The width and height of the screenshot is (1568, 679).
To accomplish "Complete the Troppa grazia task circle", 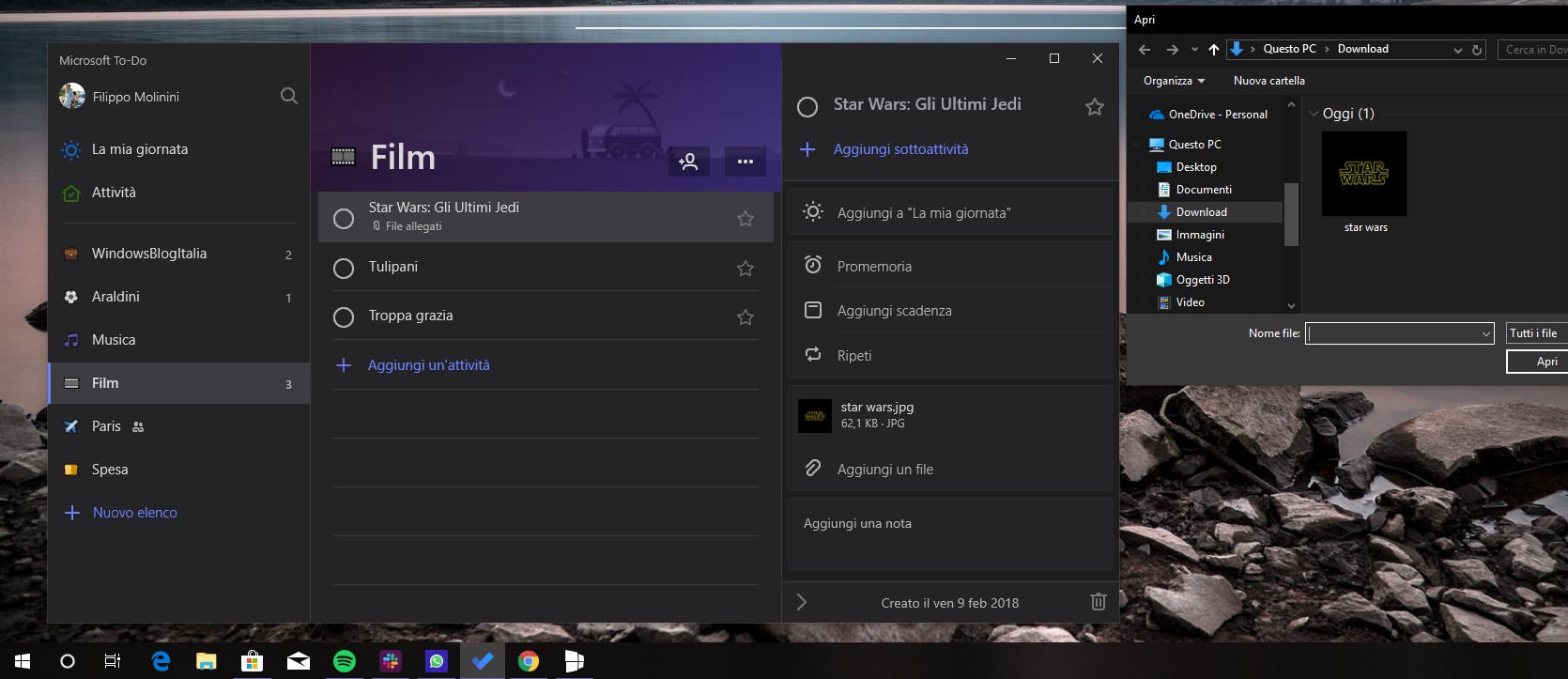I will (x=344, y=317).
